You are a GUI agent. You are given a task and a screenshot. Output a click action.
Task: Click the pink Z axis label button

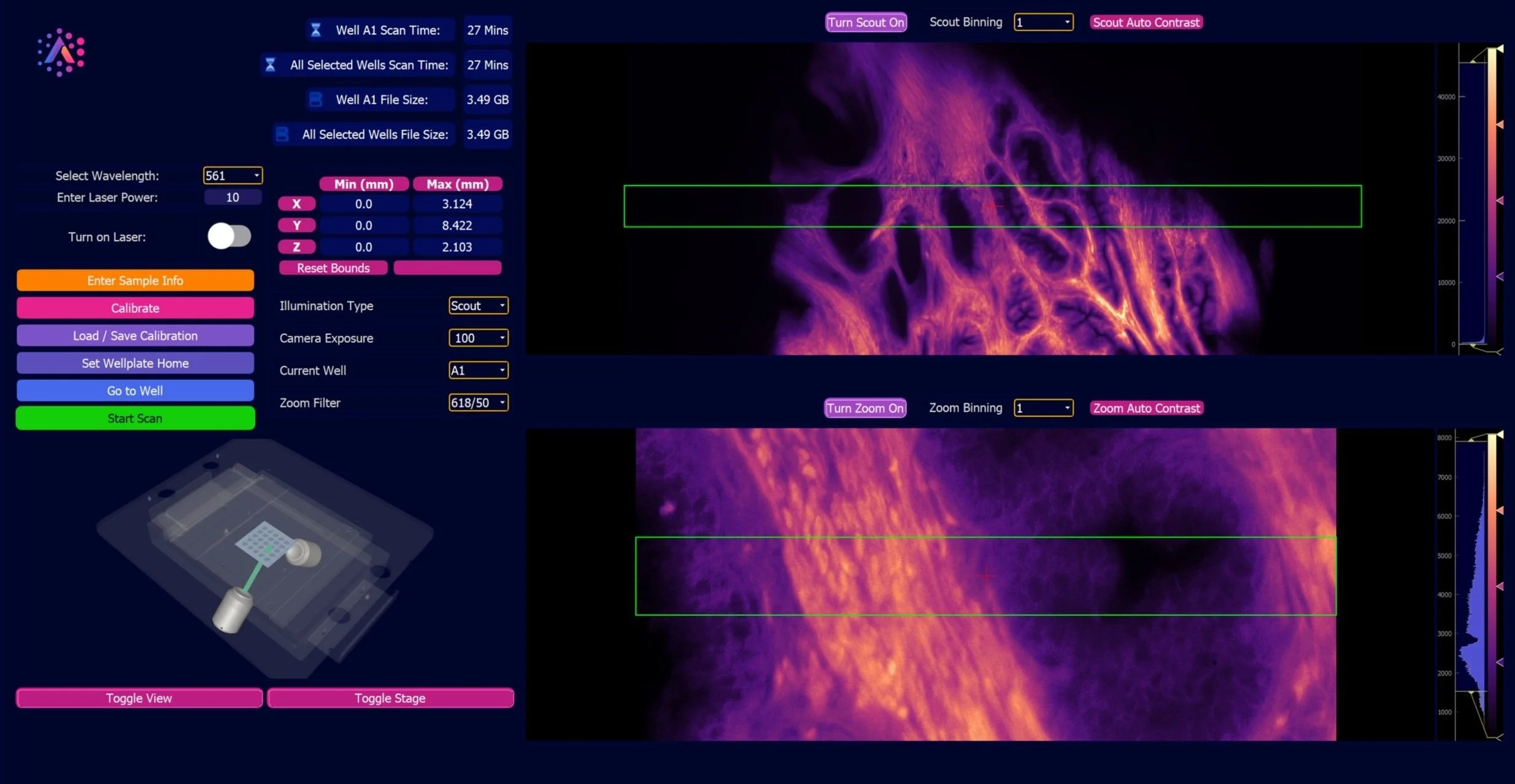[297, 247]
